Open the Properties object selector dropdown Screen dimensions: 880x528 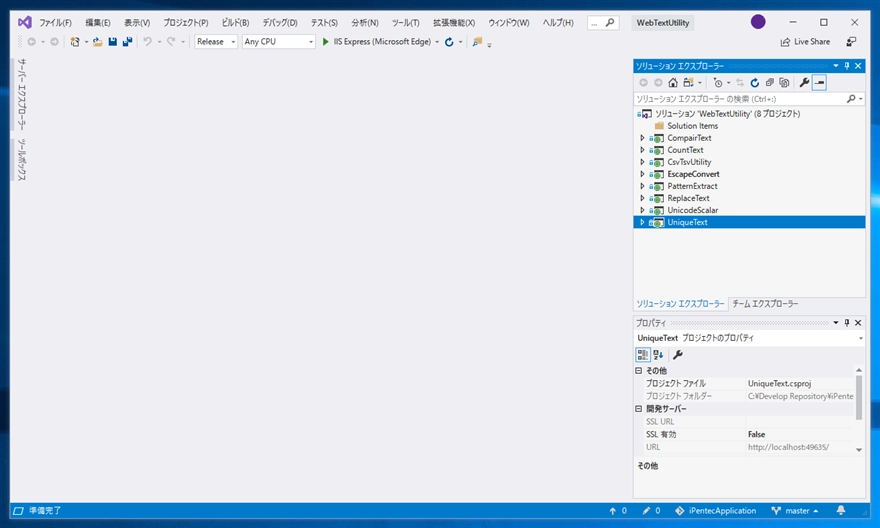[x=860, y=338]
